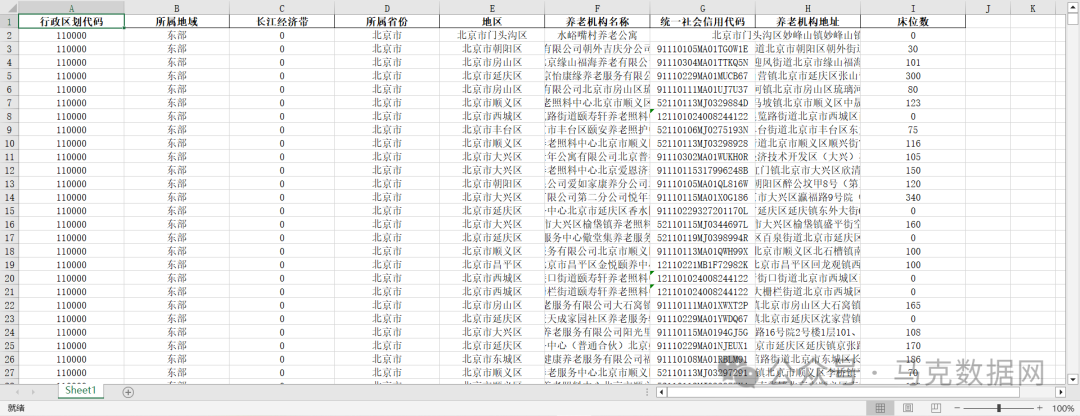Viewport: 1080px width, 416px height.
Task: Select cell 12110221MB1F72982K
Action: click(703, 264)
